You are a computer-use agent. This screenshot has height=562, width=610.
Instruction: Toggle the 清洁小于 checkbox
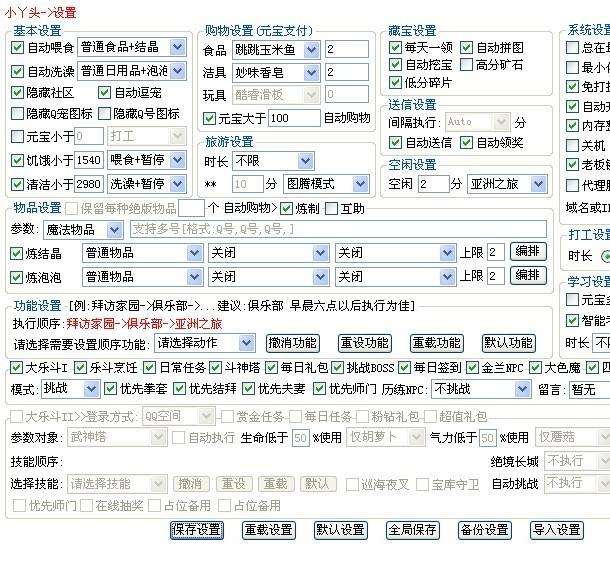[18, 184]
